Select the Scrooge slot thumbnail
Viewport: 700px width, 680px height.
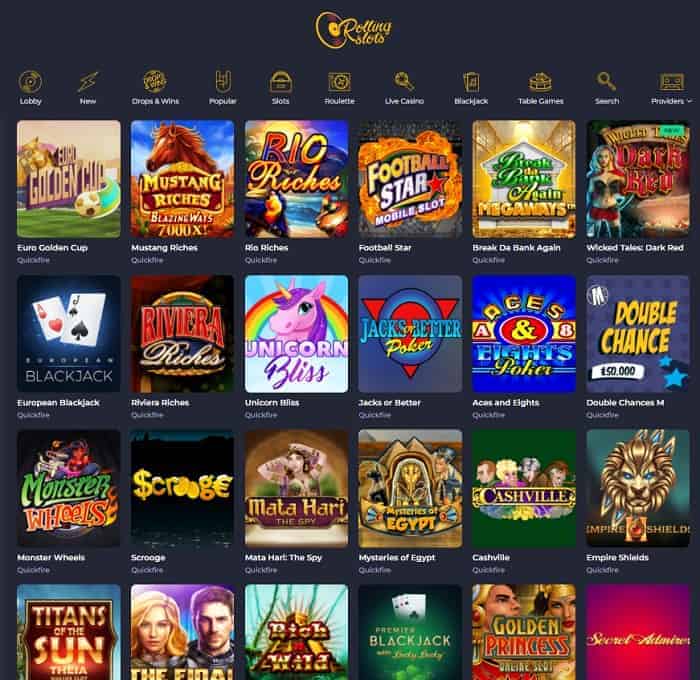[183, 488]
